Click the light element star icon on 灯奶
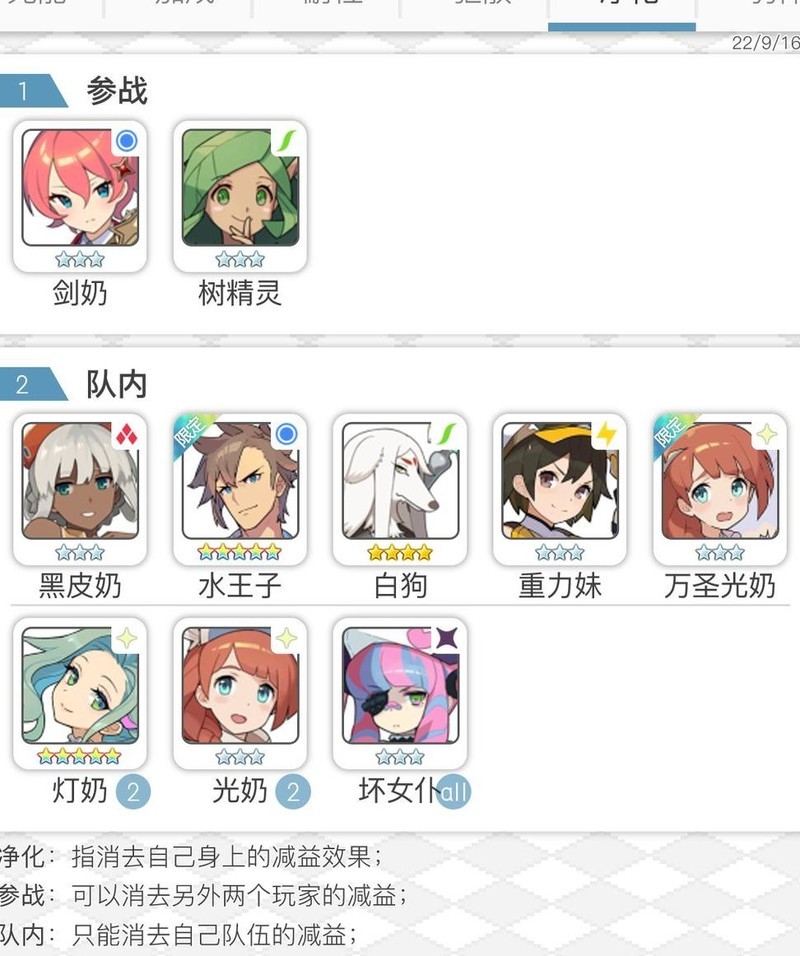 [x=126, y=638]
